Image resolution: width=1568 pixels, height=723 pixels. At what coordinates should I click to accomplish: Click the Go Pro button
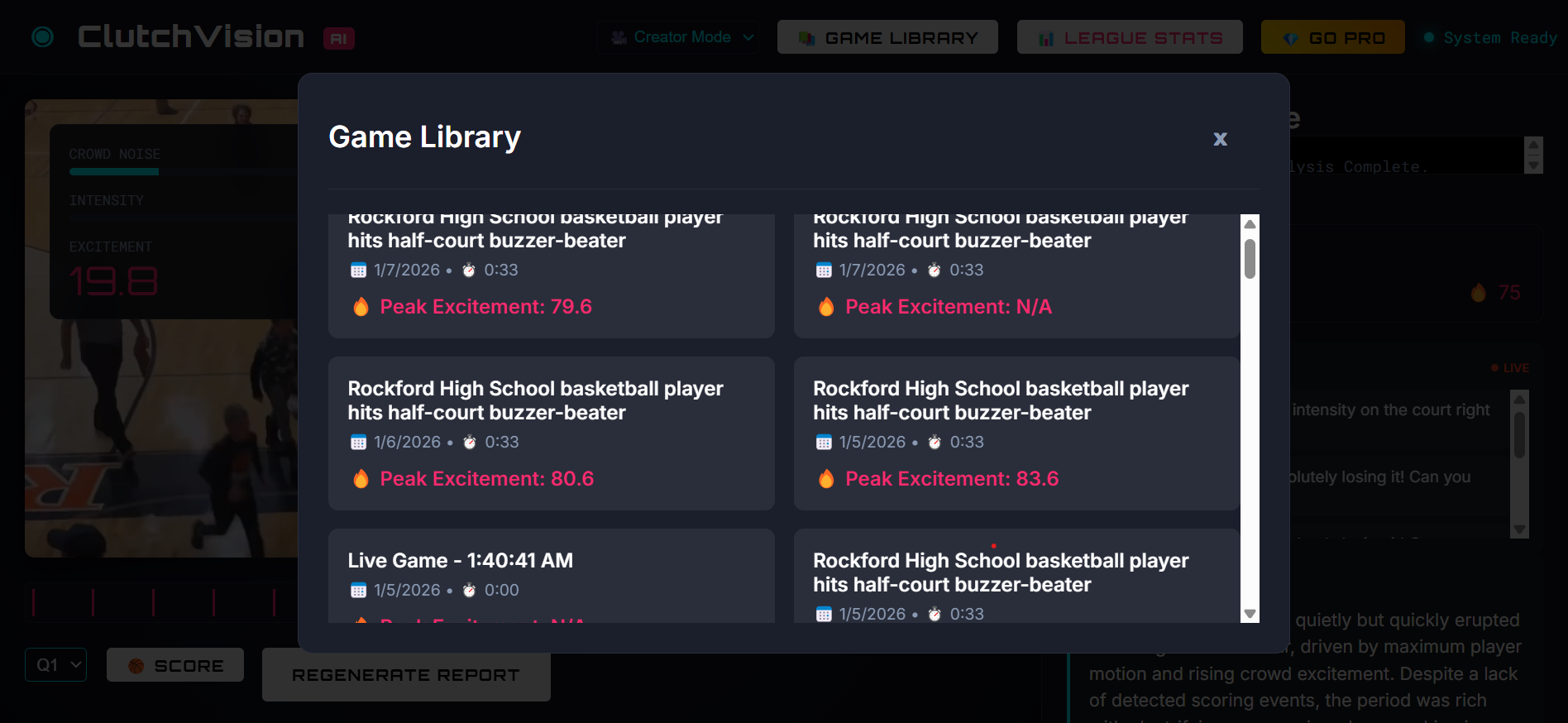(1332, 37)
